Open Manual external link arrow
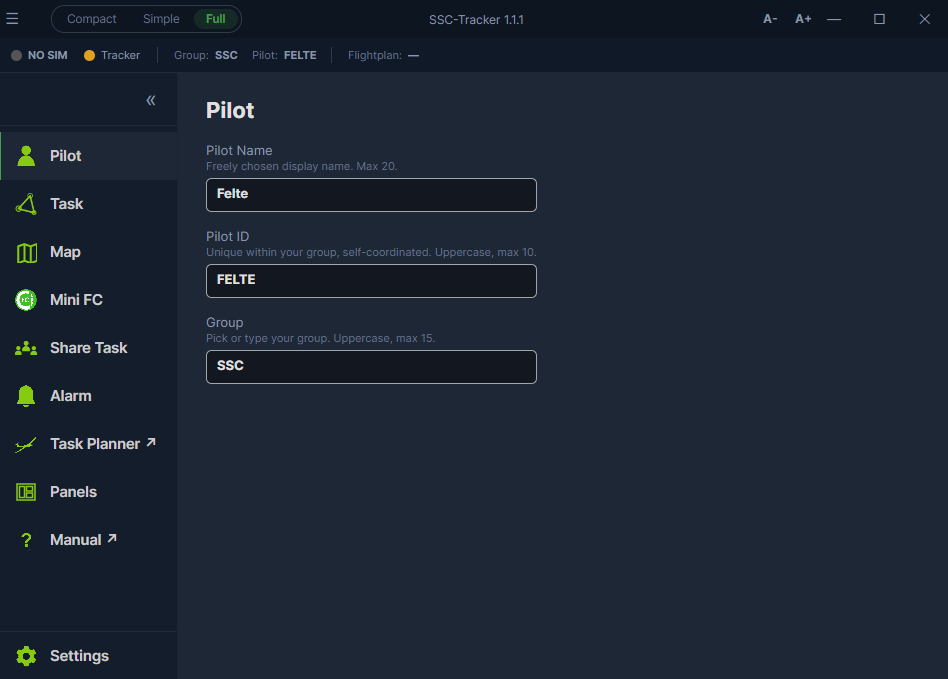 point(112,538)
